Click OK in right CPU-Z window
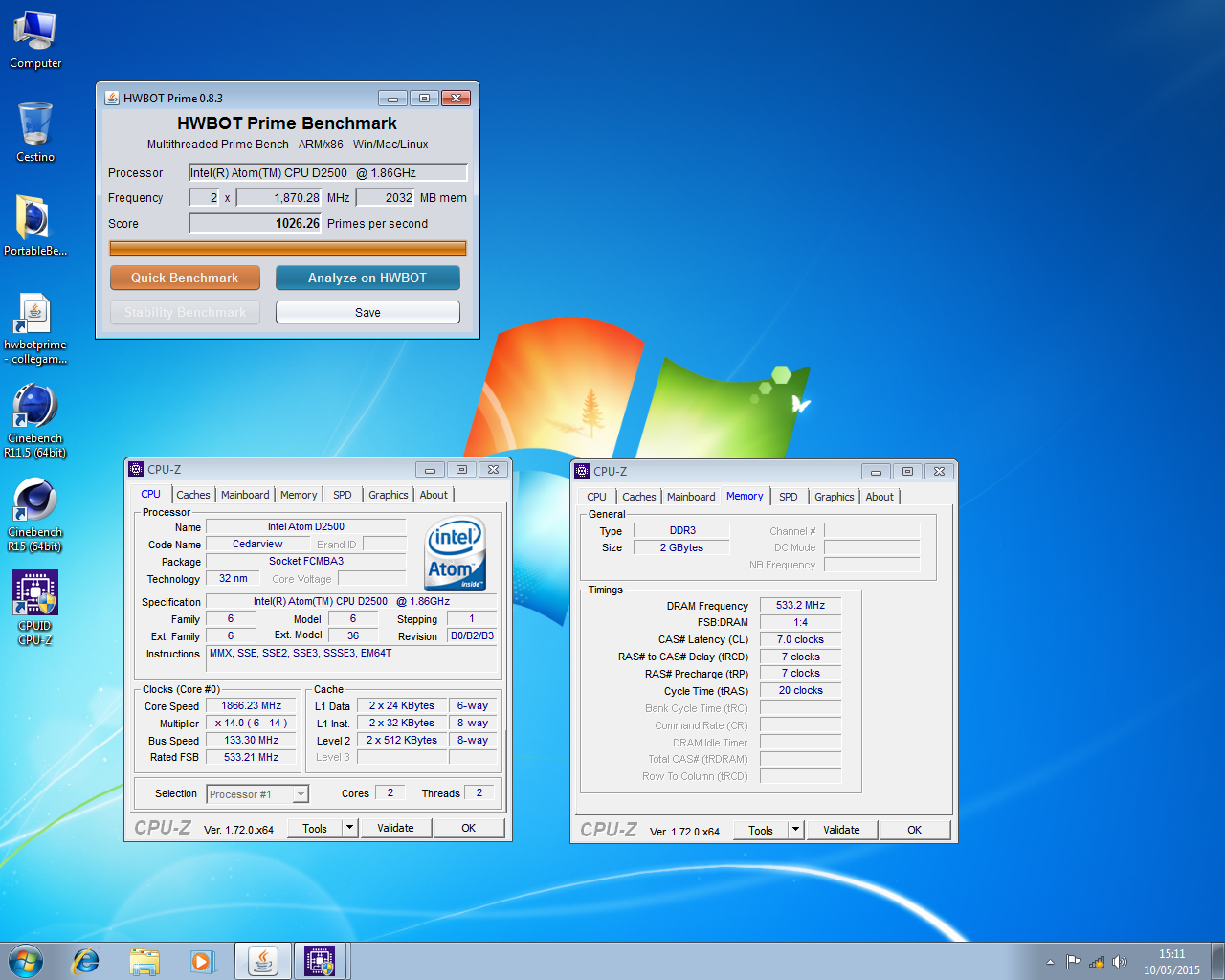The image size is (1225, 980). [914, 830]
